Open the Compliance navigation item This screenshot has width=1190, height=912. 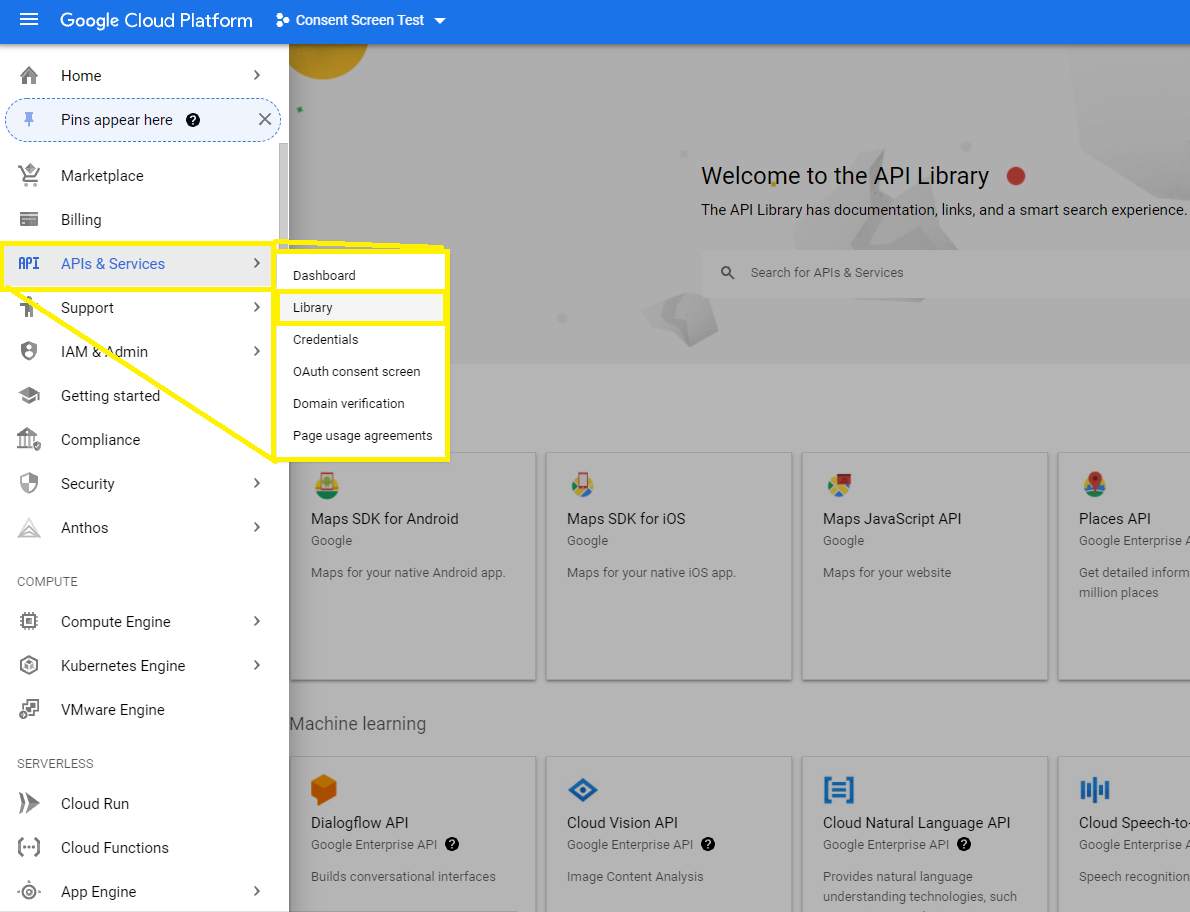tap(140, 439)
